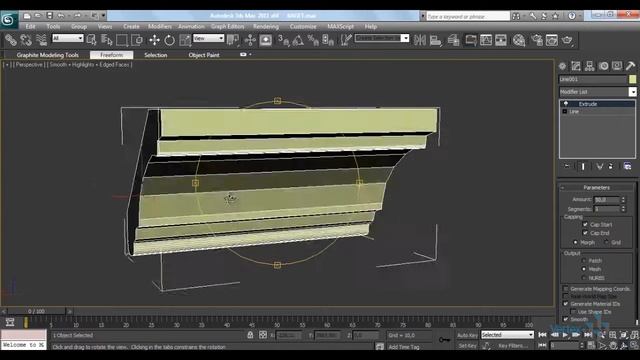Open the Edit menu
640x360 pixels.
[x=30, y=27]
